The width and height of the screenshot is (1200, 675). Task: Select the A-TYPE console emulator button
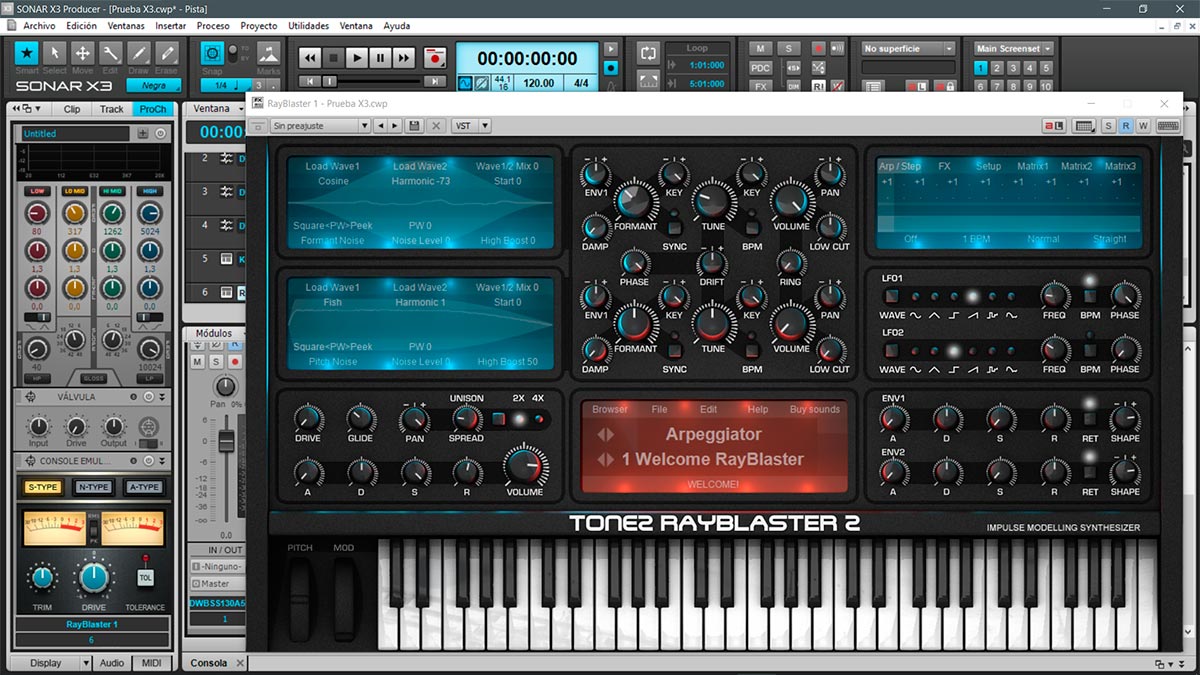(x=144, y=487)
